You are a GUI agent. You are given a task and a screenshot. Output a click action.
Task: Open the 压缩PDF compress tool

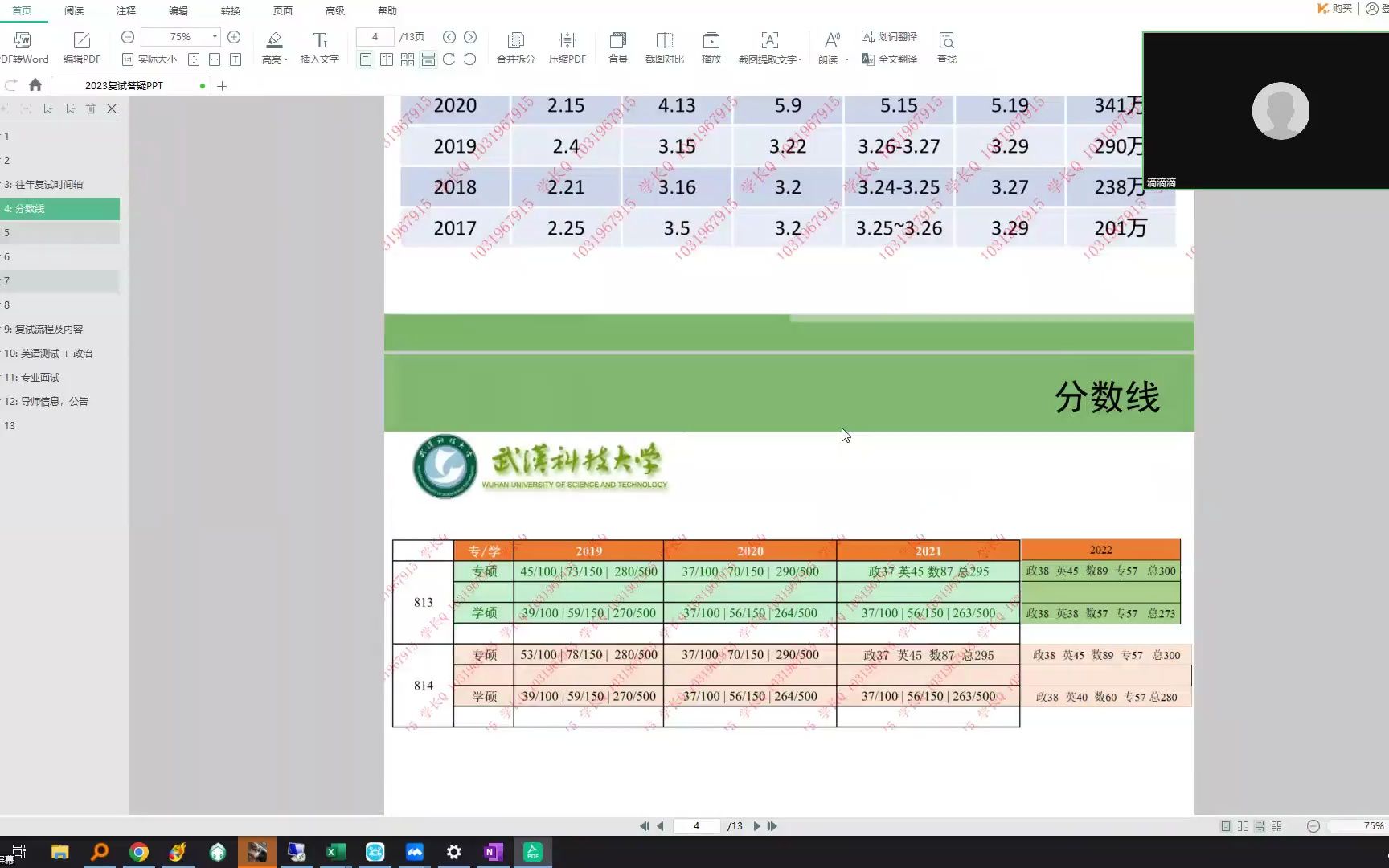point(567,46)
